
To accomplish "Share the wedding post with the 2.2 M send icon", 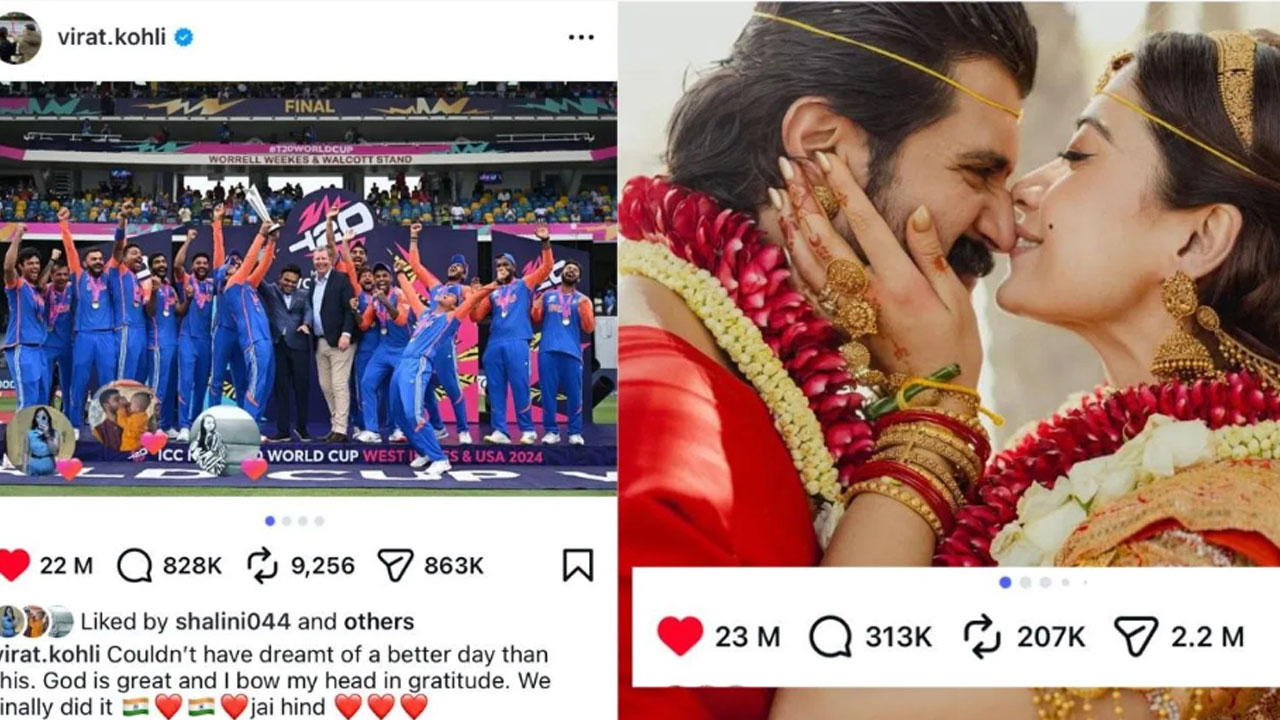I will point(1136,636).
